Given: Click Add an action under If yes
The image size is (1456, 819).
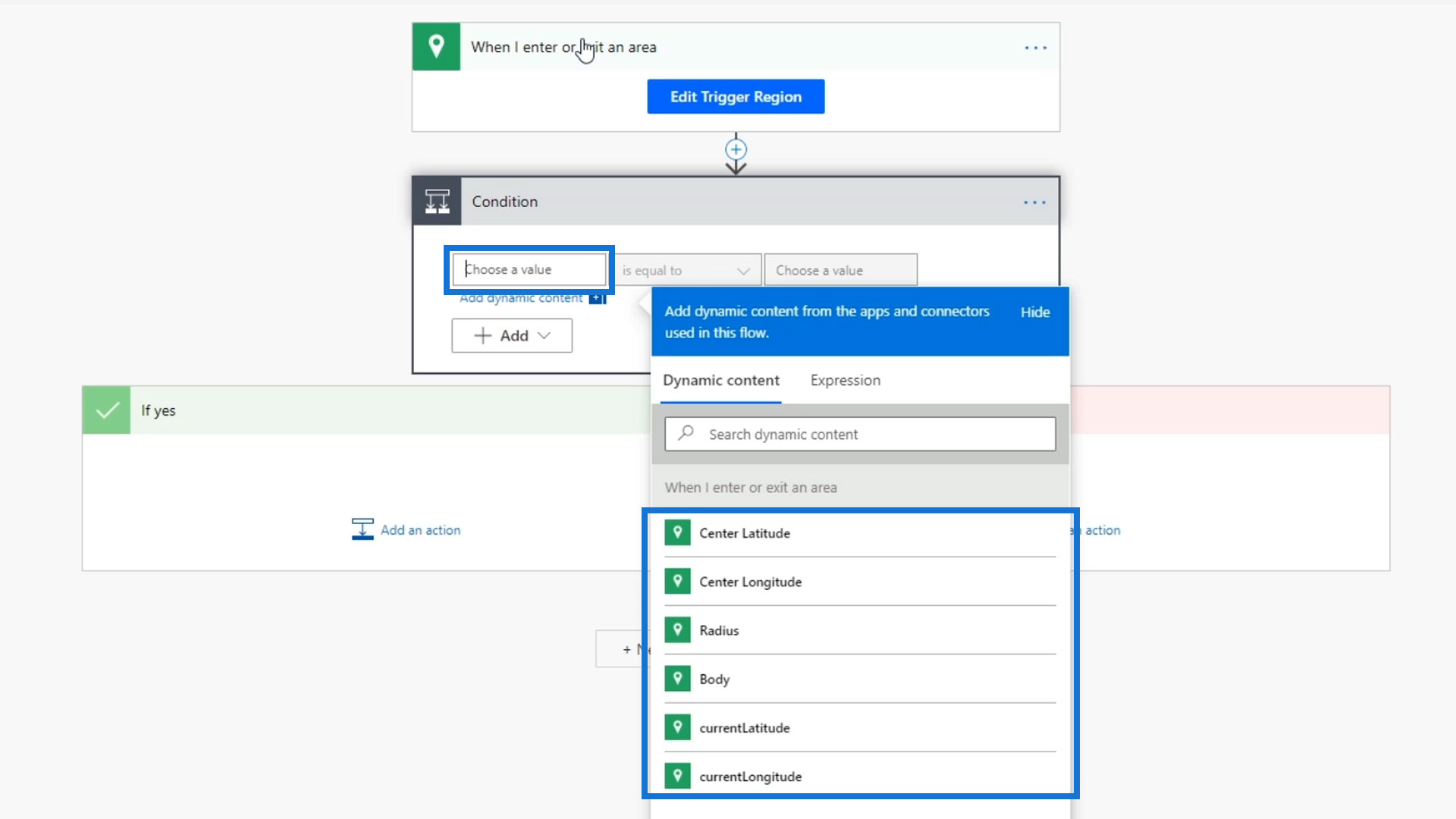Looking at the screenshot, I should click(420, 530).
